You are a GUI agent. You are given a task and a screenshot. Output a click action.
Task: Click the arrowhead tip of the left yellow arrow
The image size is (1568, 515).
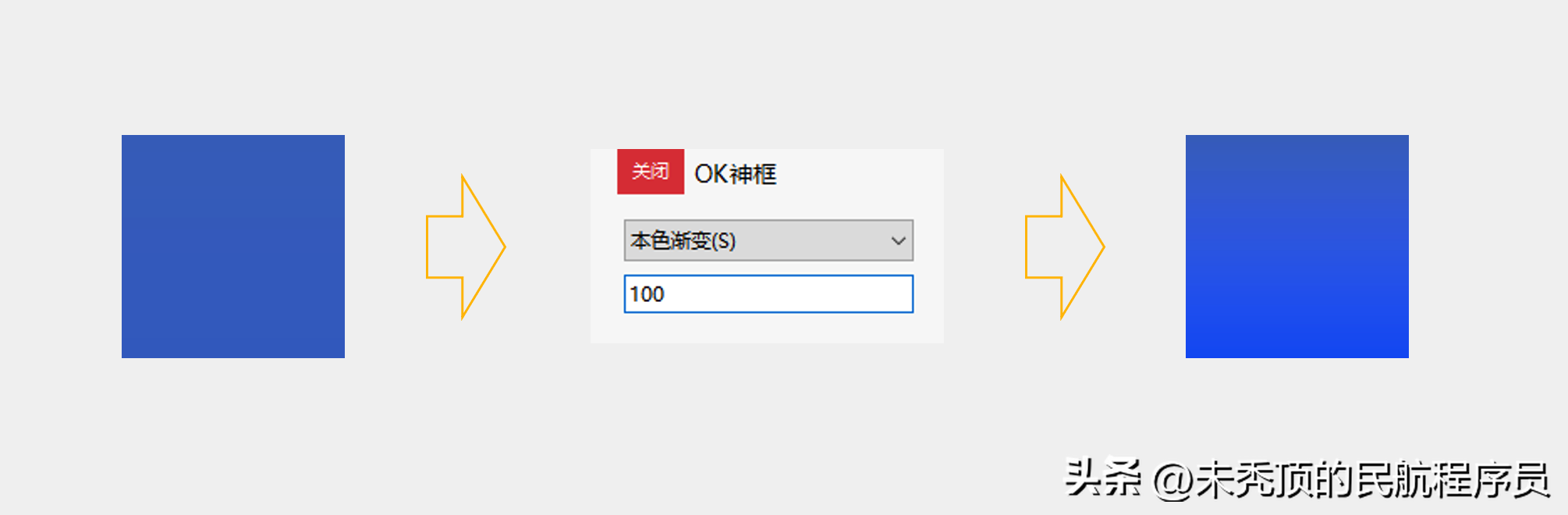coord(501,247)
